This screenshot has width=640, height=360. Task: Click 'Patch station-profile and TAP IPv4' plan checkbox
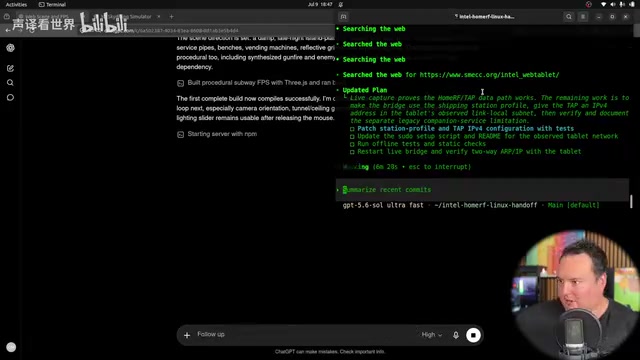[352, 129]
